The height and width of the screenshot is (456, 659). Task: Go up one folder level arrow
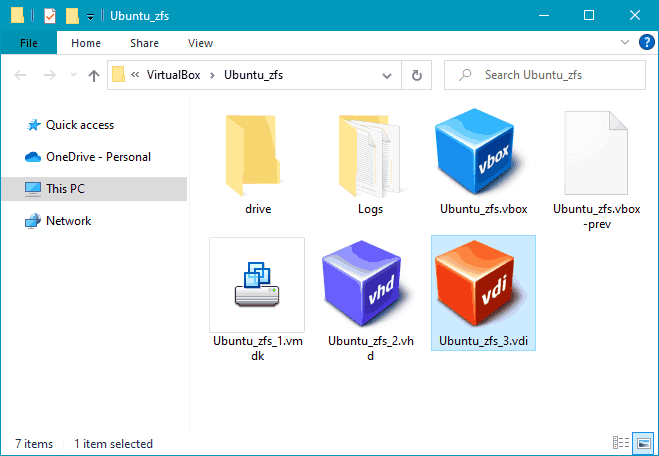(94, 76)
